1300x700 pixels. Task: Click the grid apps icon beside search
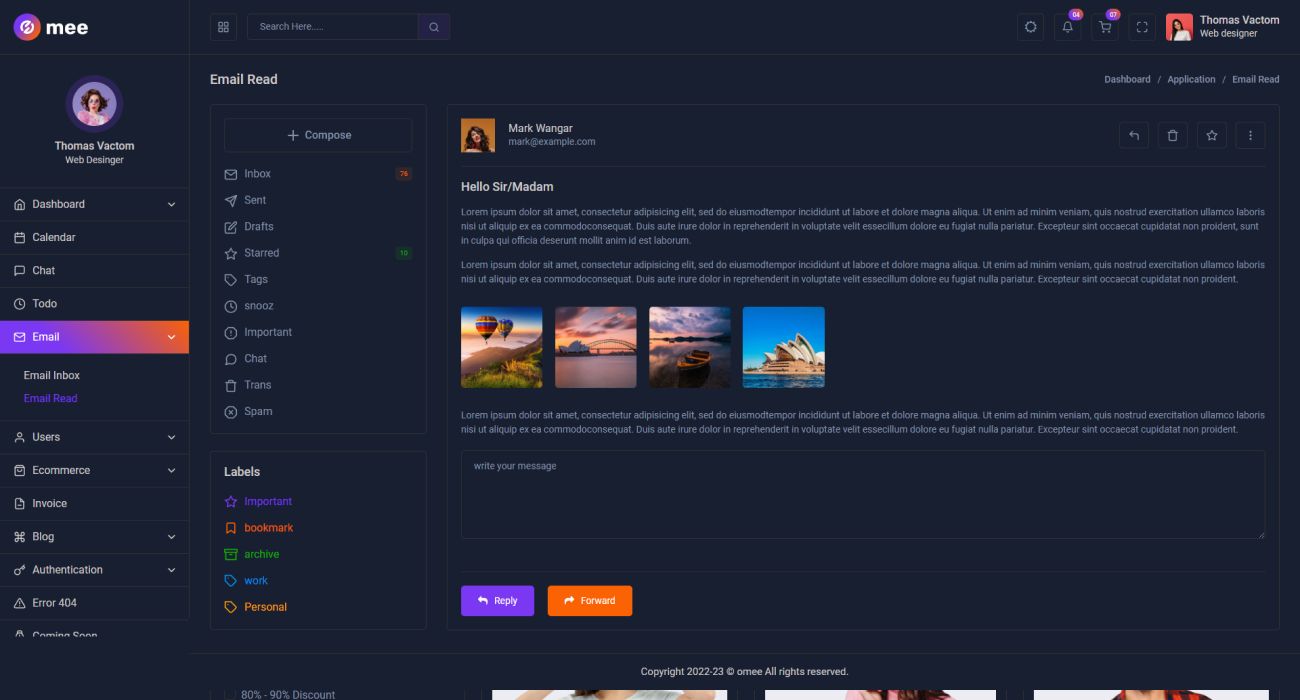point(223,27)
